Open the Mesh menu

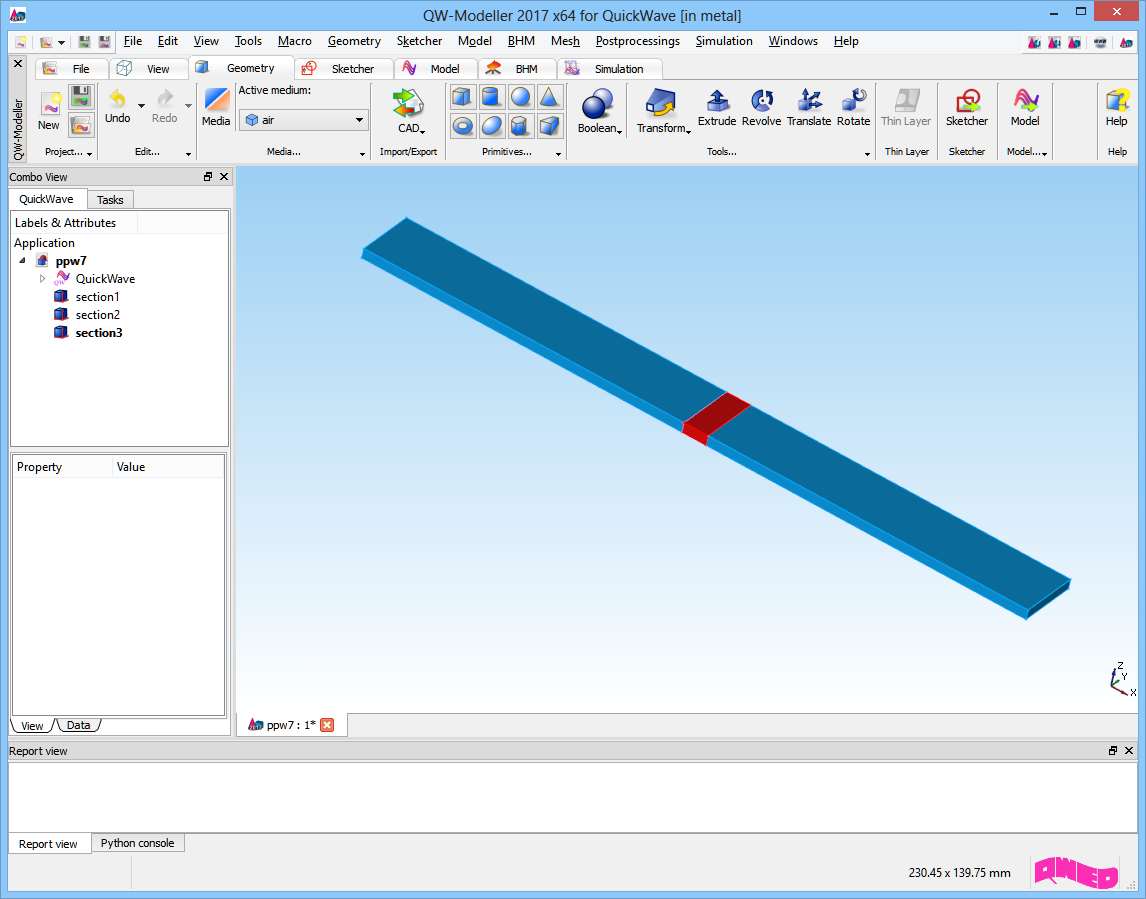tap(565, 41)
